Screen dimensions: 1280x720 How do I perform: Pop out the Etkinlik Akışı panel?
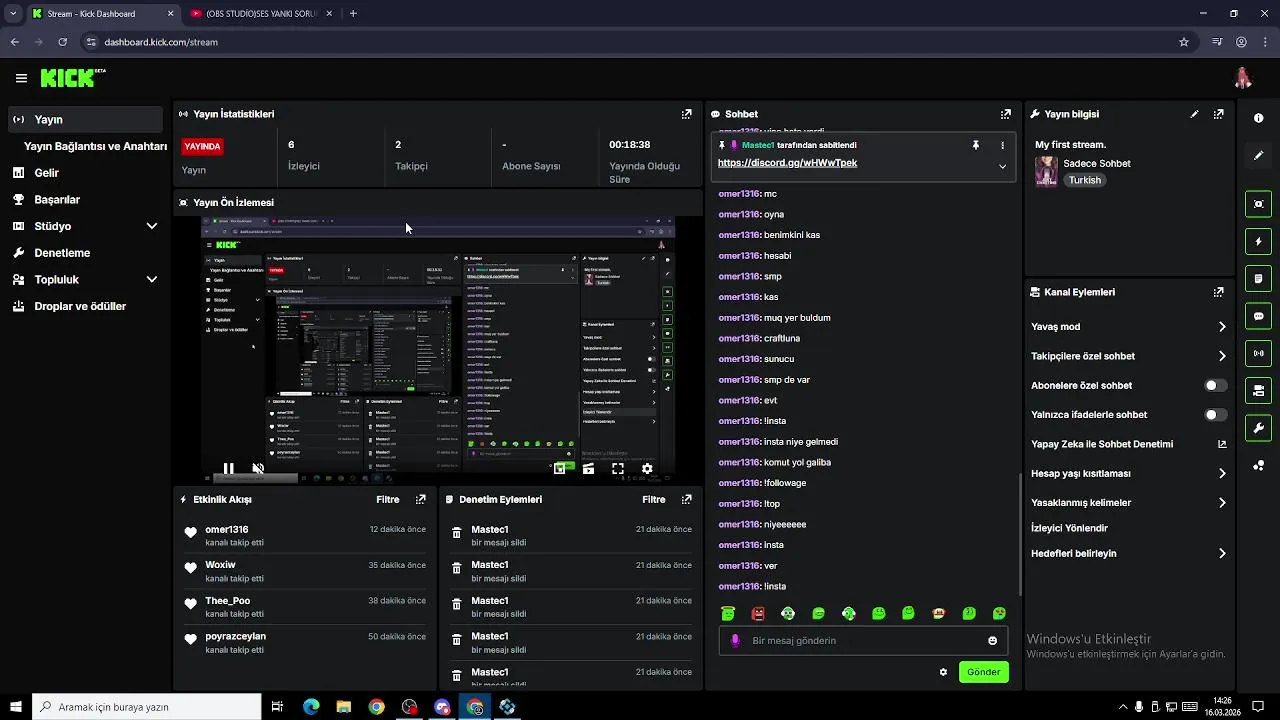tap(421, 499)
